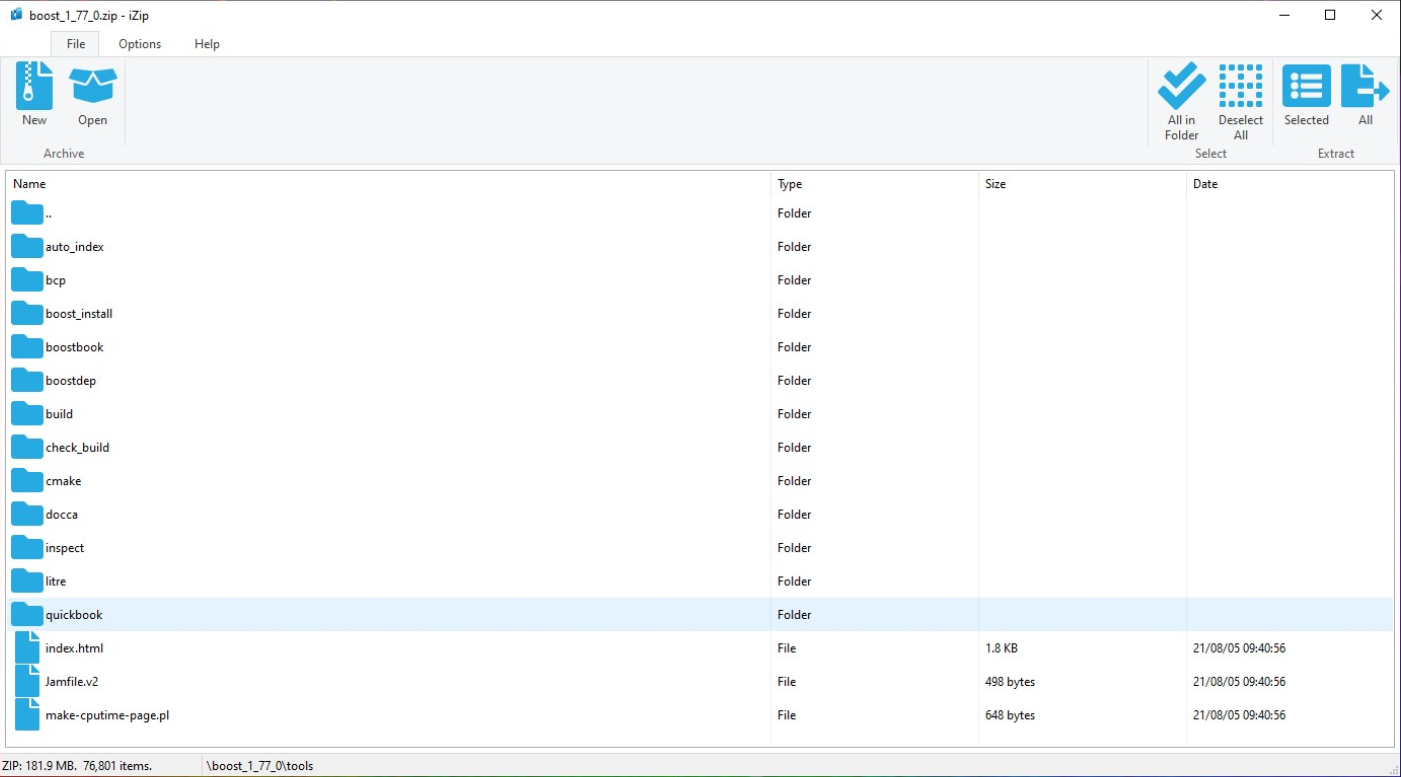Viewport: 1401px width, 777px height.
Task: Select All in Folder checkmark icon
Action: pyautogui.click(x=1181, y=86)
